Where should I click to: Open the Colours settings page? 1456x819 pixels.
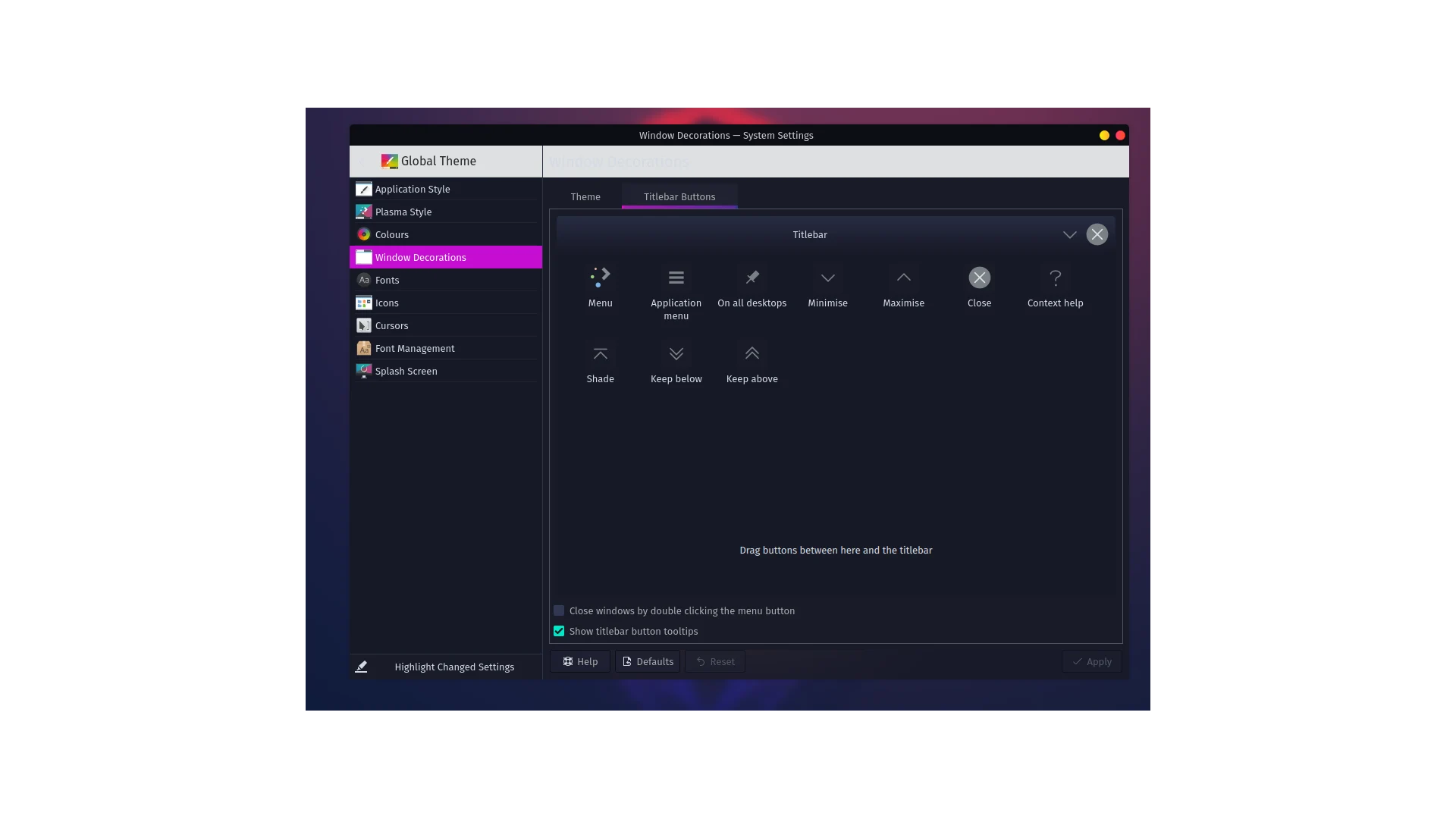391,234
